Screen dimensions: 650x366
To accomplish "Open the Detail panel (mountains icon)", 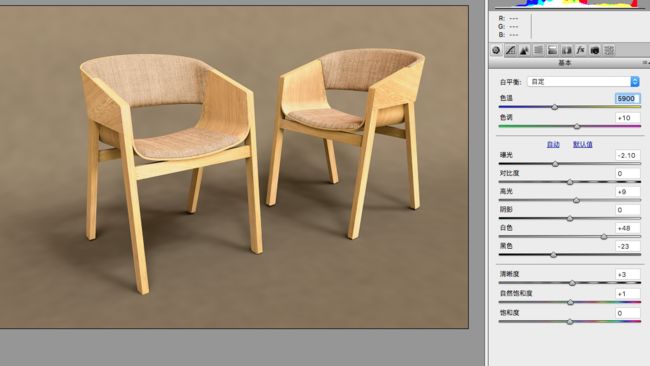I will tap(524, 51).
